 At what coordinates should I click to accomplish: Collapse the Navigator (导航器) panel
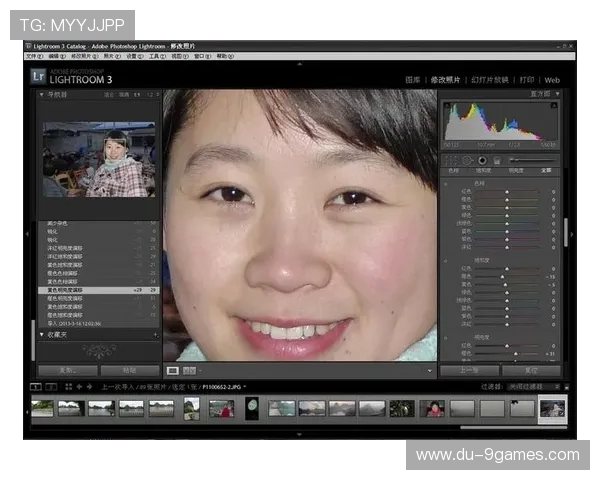tap(42, 94)
